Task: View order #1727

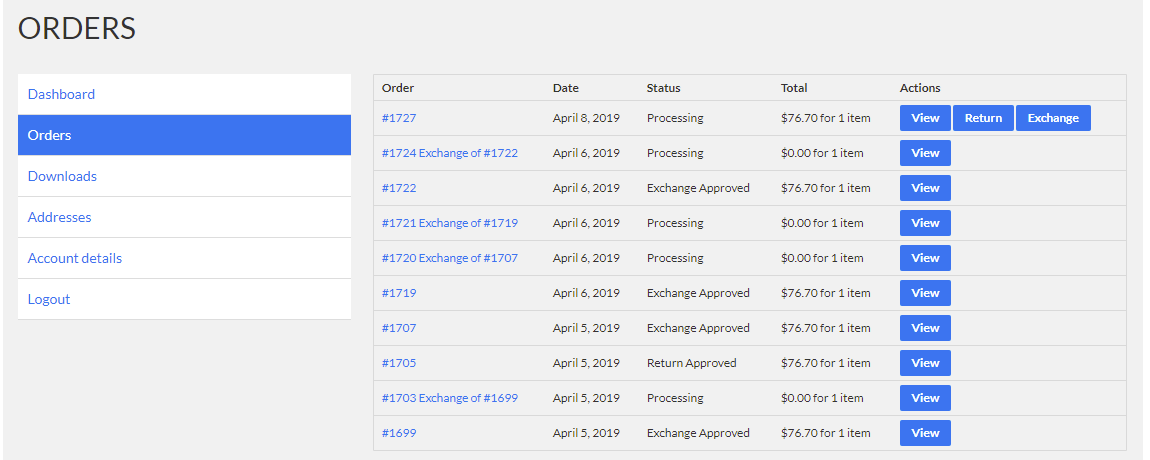Action: click(x=925, y=118)
